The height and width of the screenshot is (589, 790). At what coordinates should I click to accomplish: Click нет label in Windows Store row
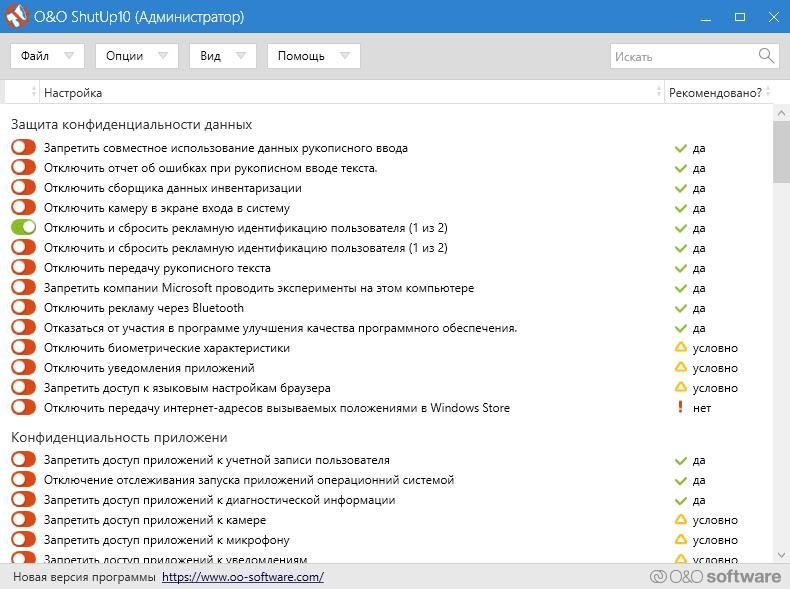point(702,408)
